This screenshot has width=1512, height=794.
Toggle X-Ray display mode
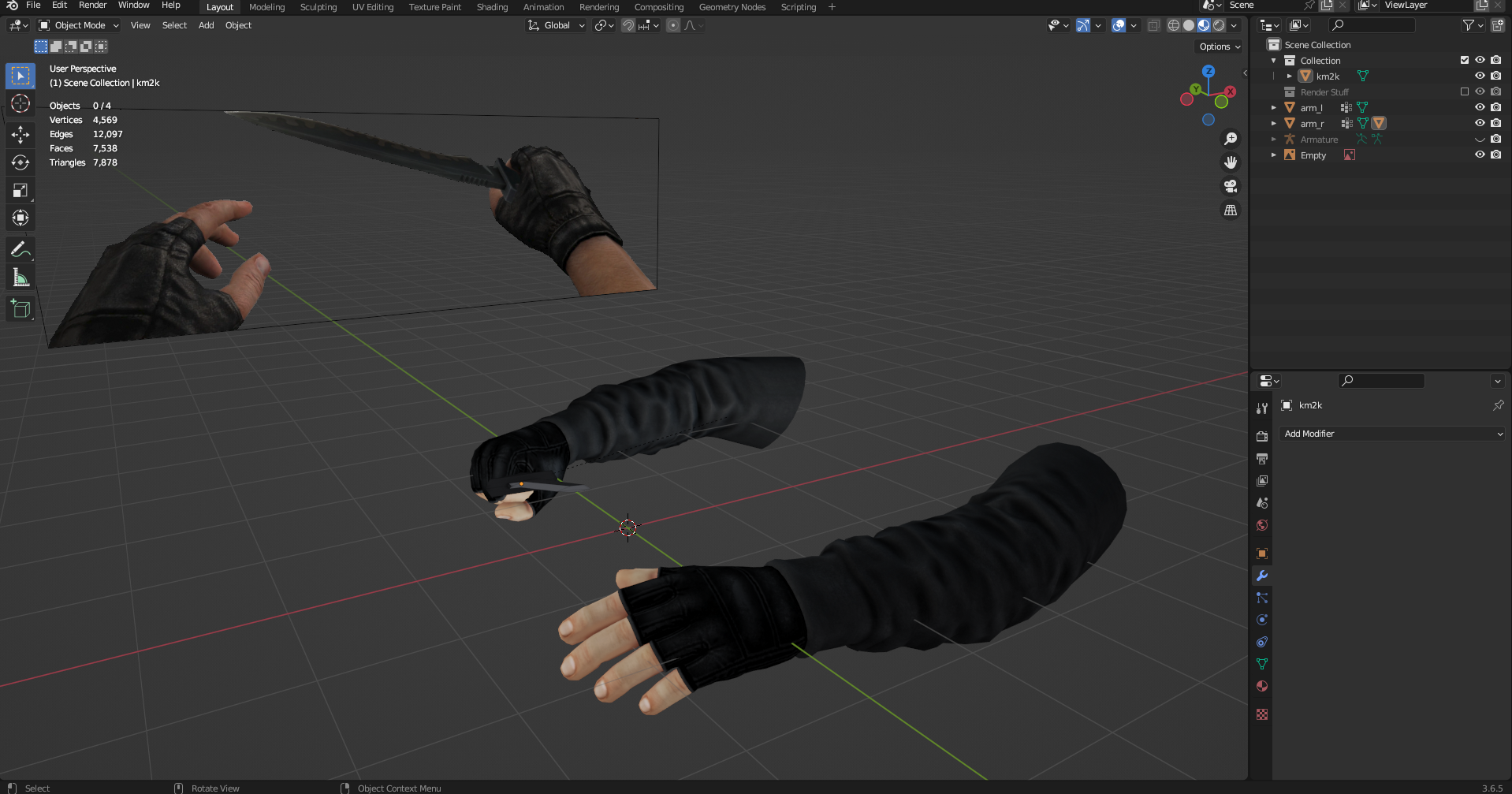pyautogui.click(x=1153, y=25)
